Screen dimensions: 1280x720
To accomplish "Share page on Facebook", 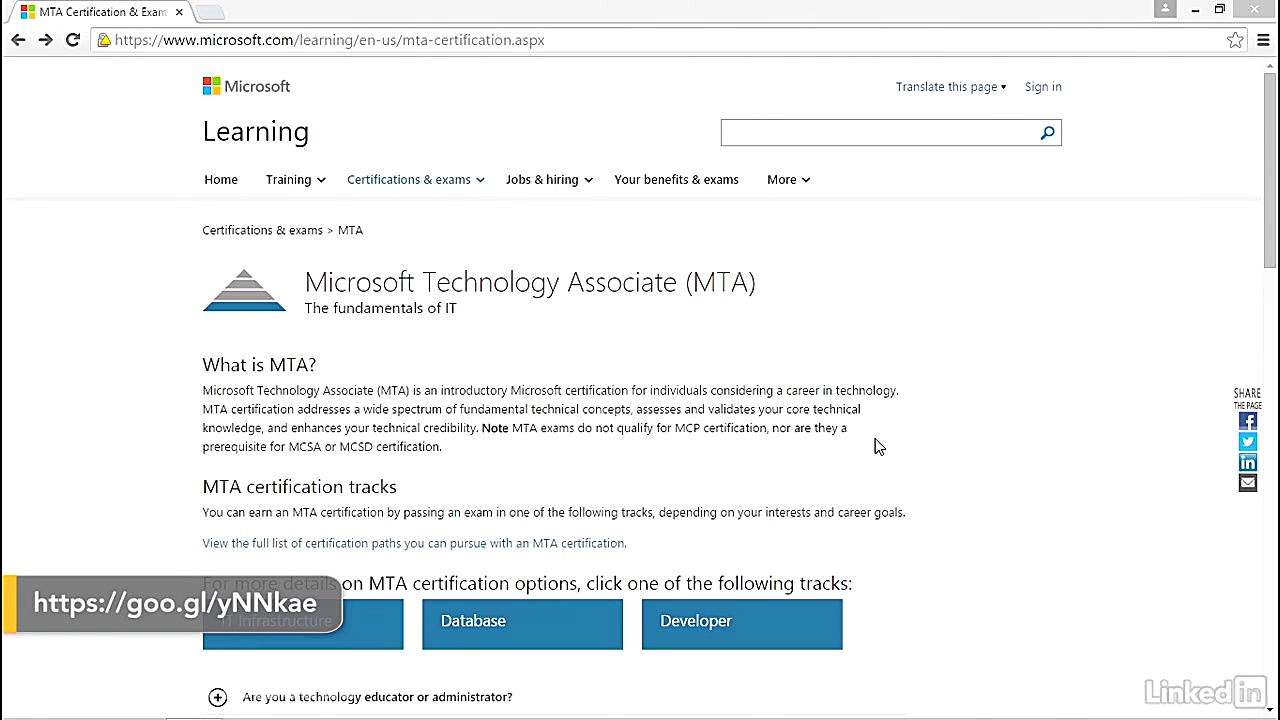I will pos(1247,422).
